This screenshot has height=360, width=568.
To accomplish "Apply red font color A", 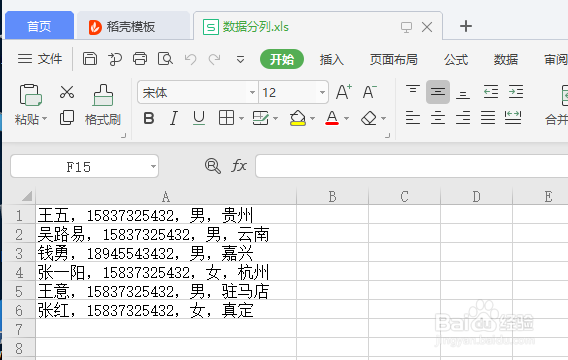I will click(x=332, y=118).
